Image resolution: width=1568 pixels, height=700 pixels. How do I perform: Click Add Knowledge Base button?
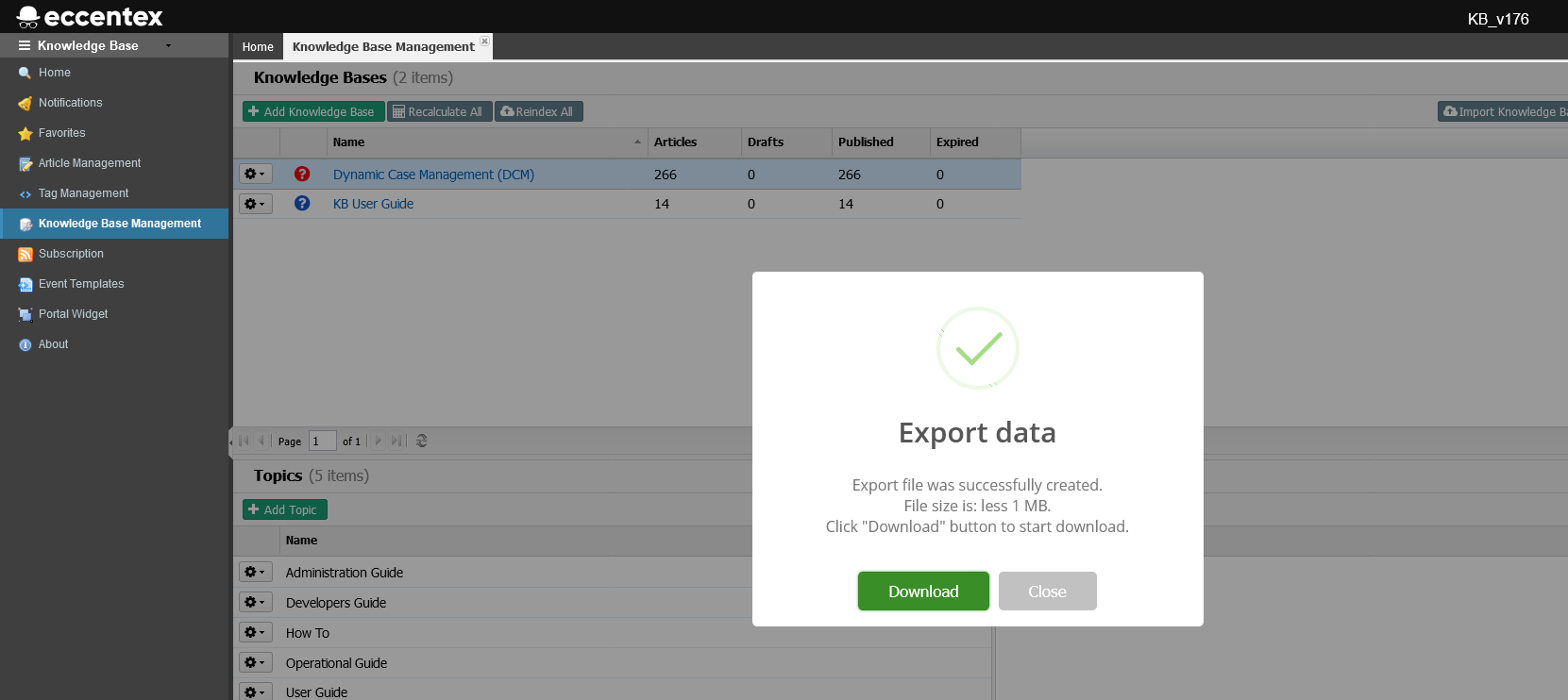click(x=313, y=111)
